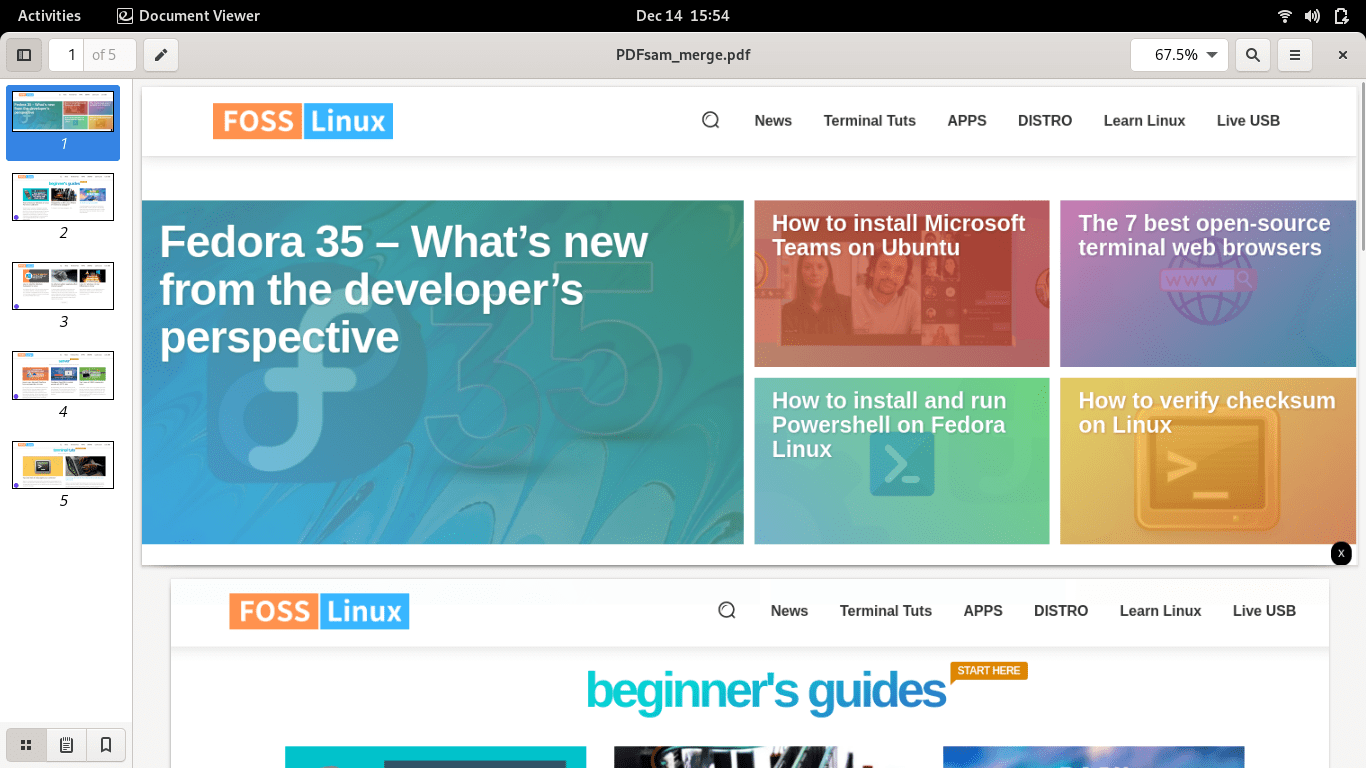Click the black X circle on page
1366x768 pixels.
tap(1341, 554)
